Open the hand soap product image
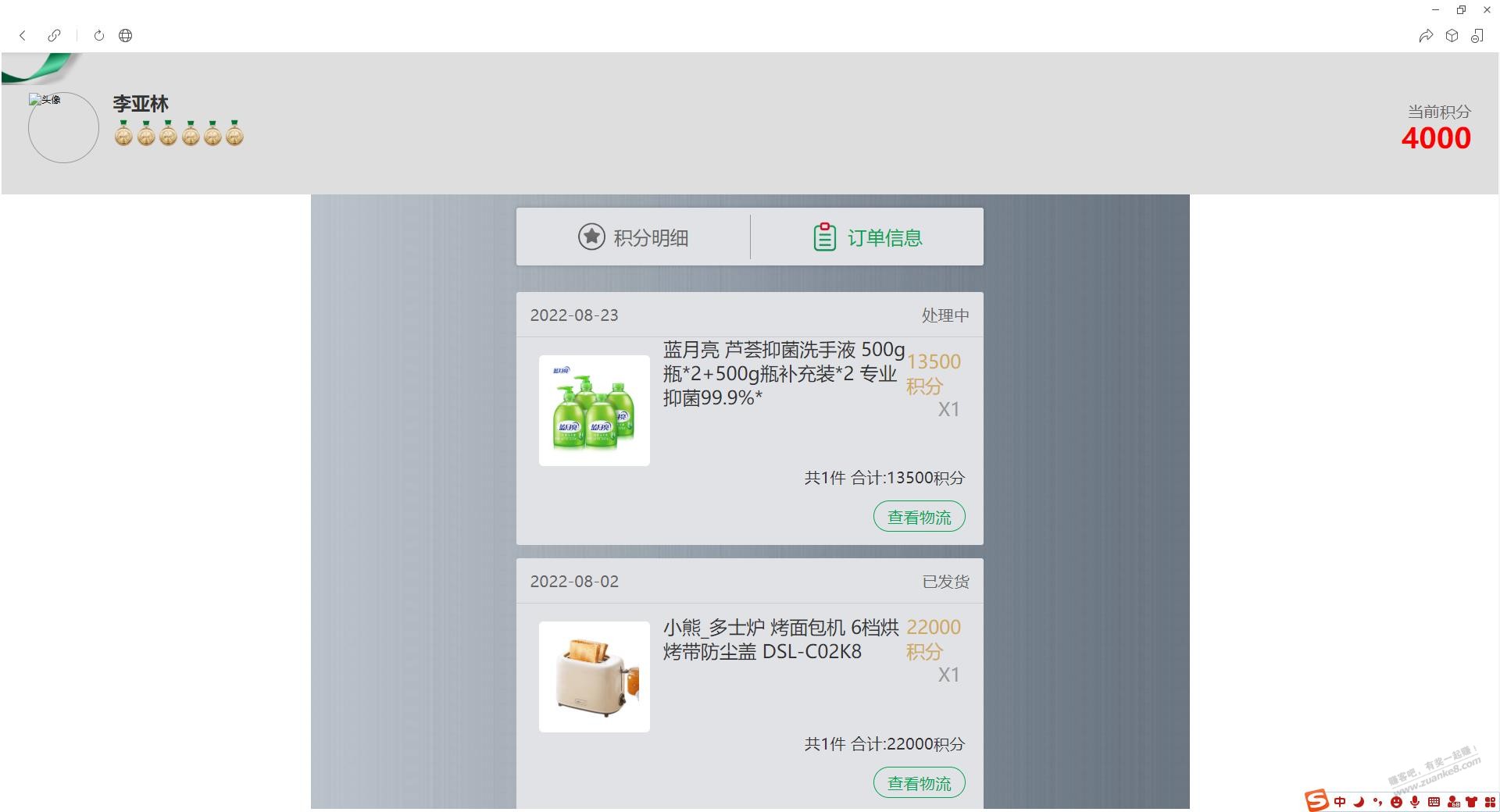The height and width of the screenshot is (812, 1500). (595, 411)
